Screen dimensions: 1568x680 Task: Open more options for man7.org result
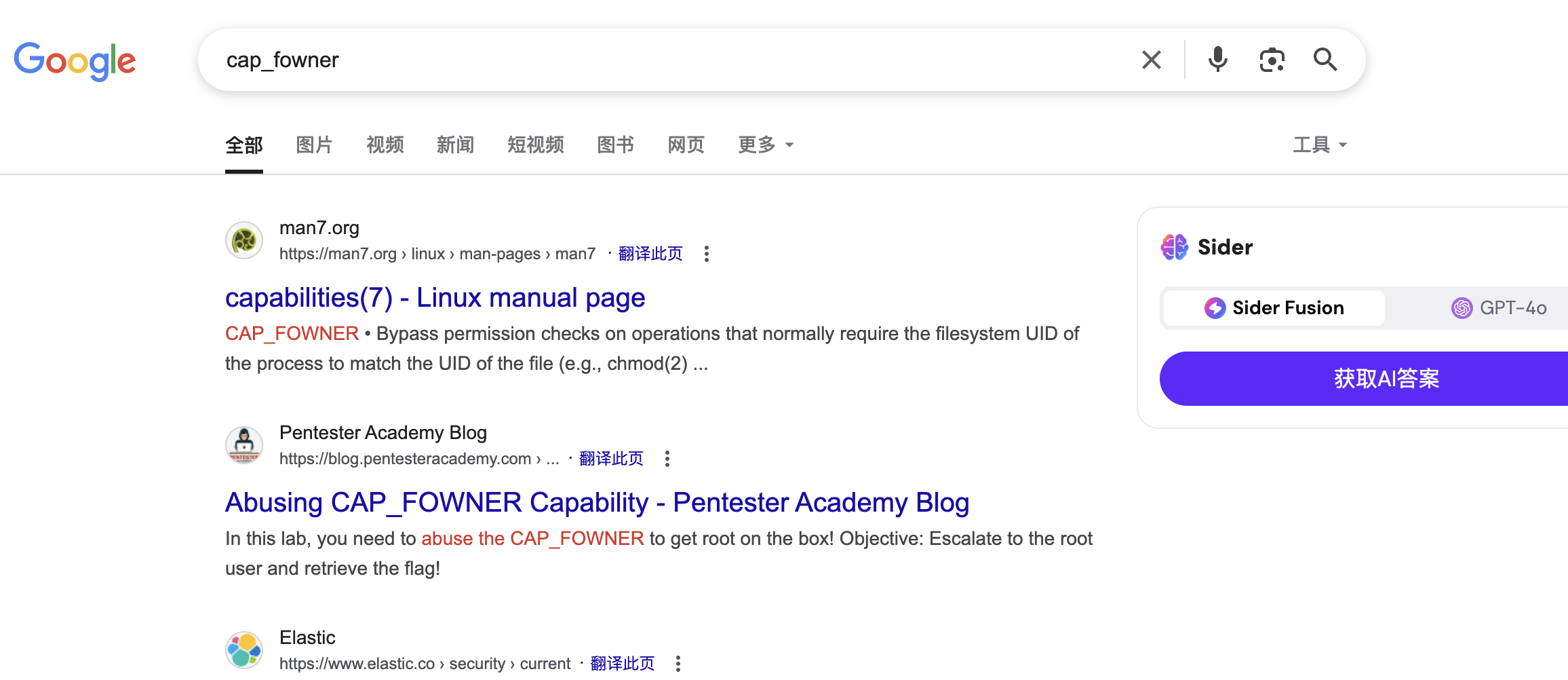707,254
